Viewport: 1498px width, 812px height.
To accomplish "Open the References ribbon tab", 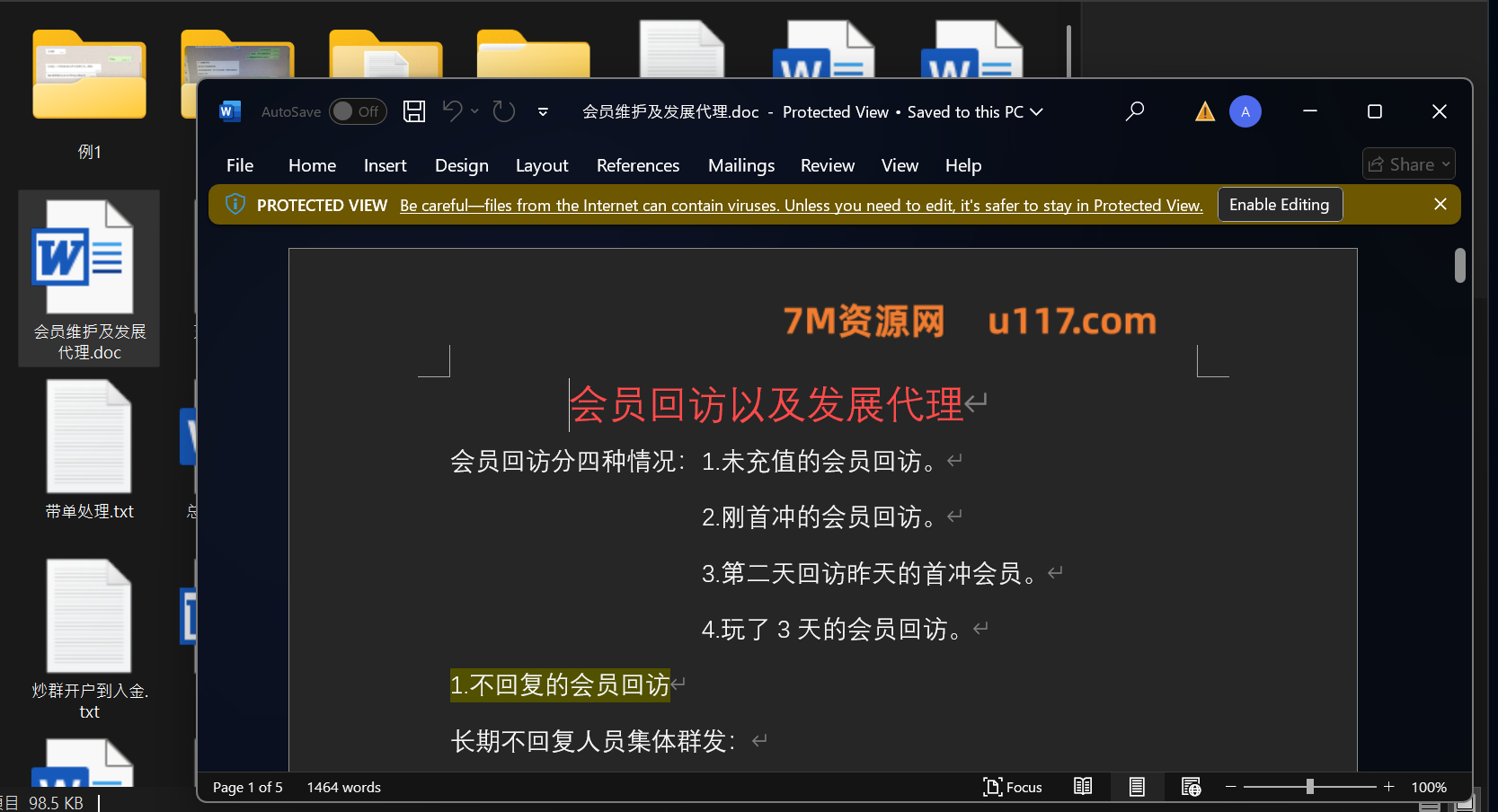I will (x=637, y=165).
